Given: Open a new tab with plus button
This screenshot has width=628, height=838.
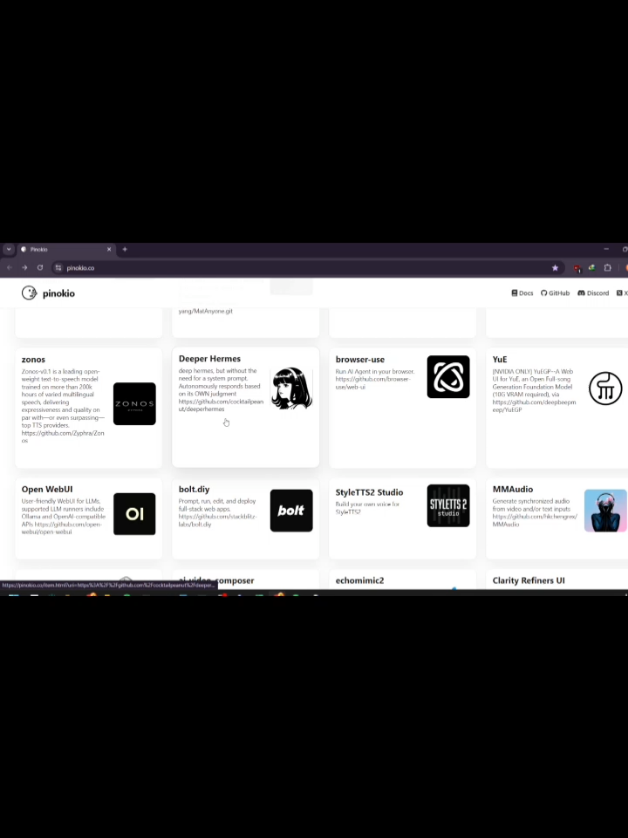Looking at the screenshot, I should 125,250.
